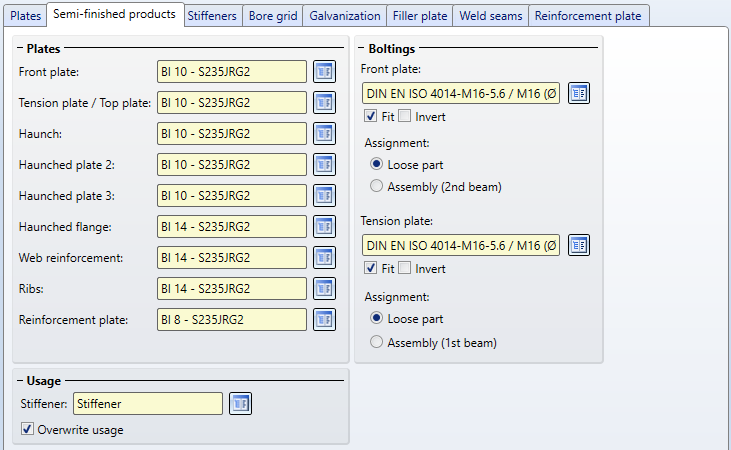Open the Weld seams tab
This screenshot has height=450, width=731.
492,16
